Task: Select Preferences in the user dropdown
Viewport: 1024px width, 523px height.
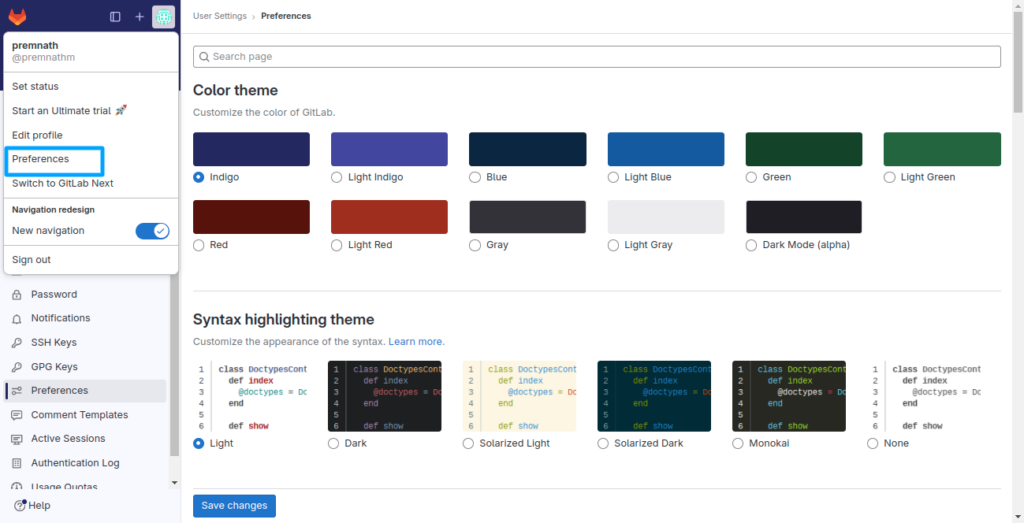Action: click(x=41, y=159)
